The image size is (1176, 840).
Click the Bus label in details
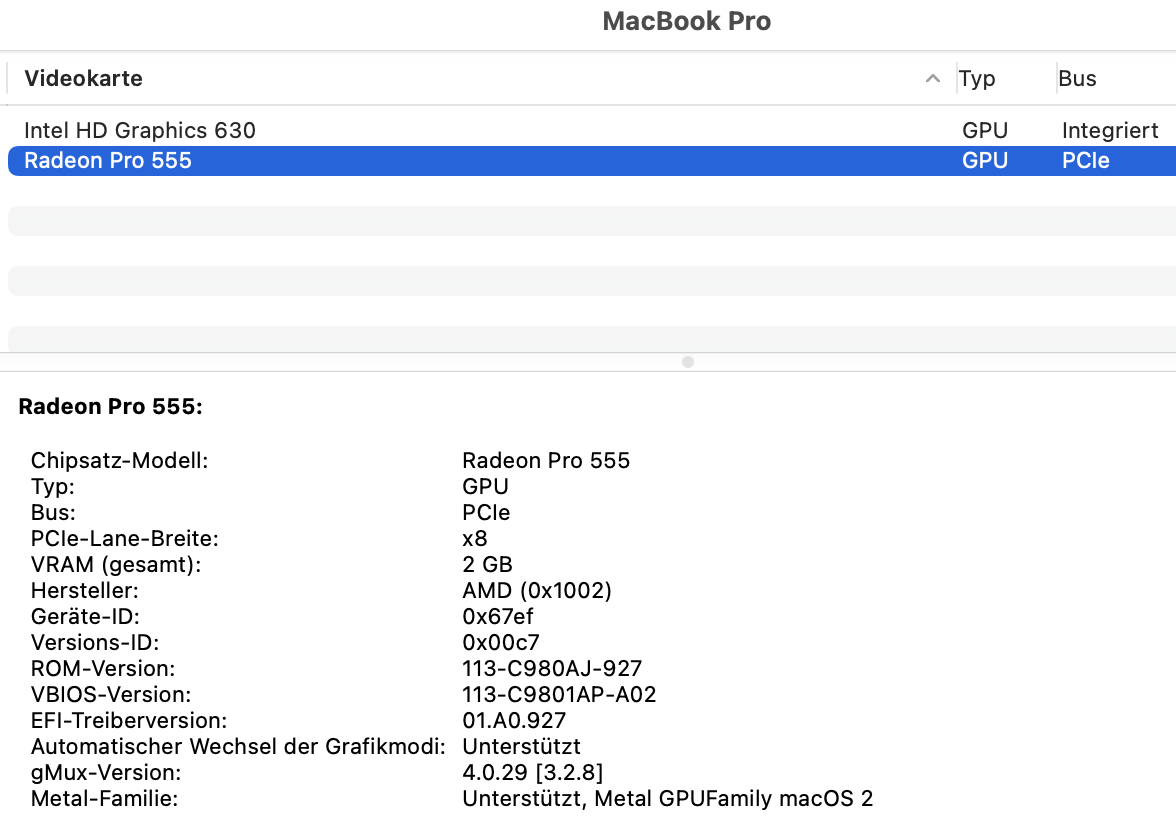pos(53,513)
